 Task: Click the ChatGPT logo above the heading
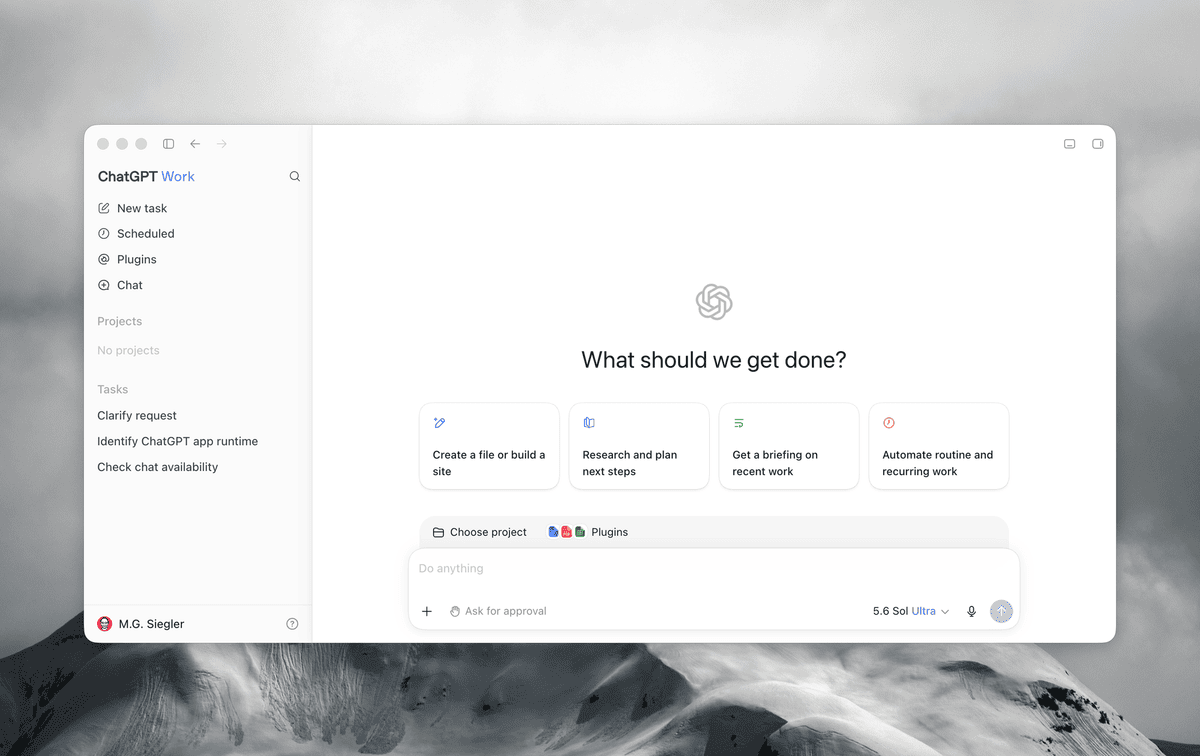pyautogui.click(x=714, y=302)
